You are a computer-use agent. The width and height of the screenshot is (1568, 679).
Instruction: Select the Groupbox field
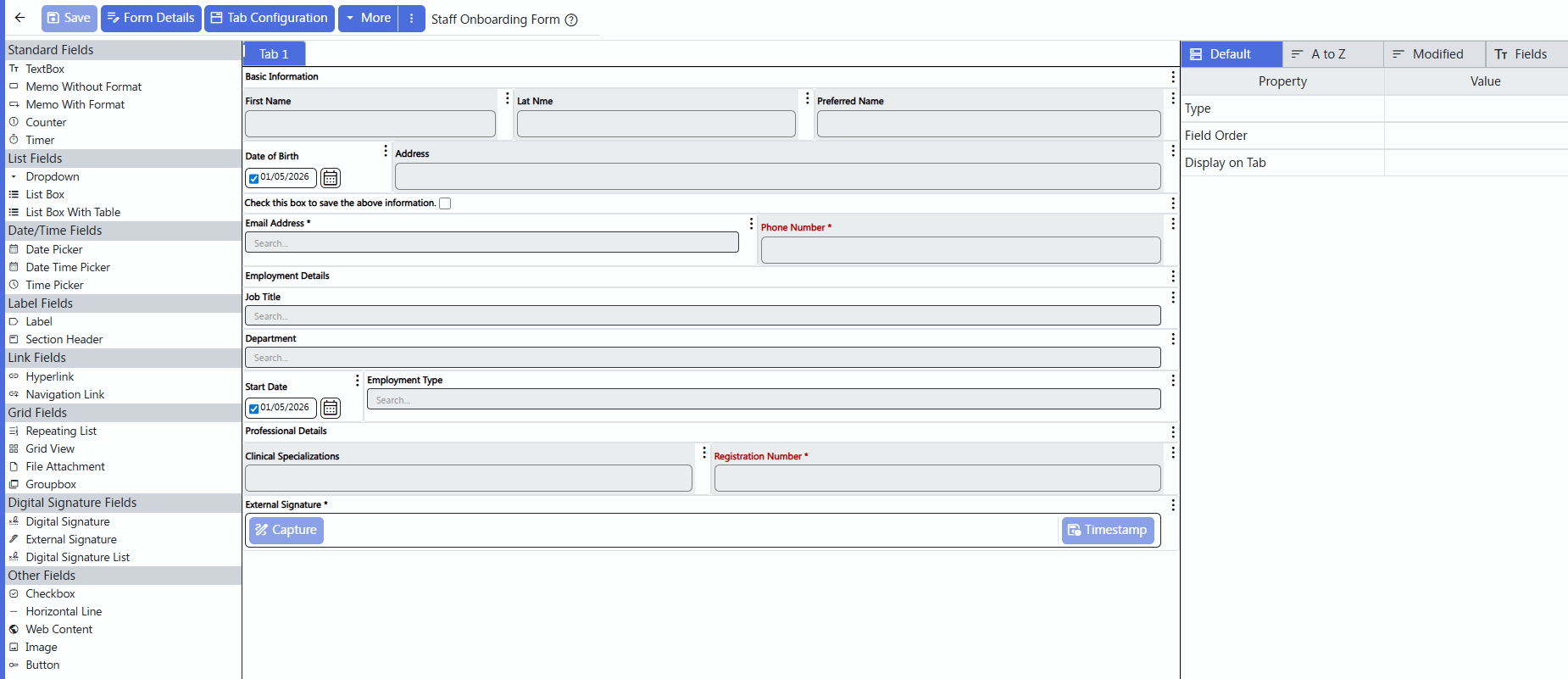[x=51, y=484]
